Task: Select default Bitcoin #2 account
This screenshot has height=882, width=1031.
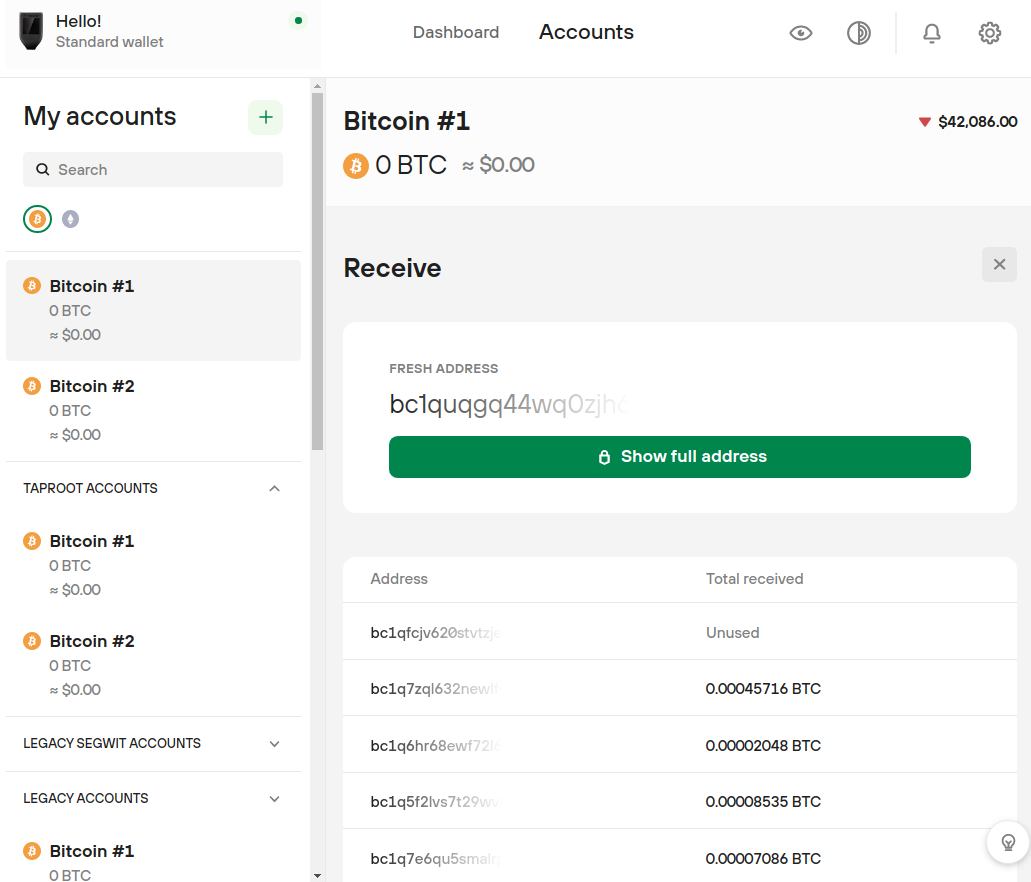Action: click(153, 410)
